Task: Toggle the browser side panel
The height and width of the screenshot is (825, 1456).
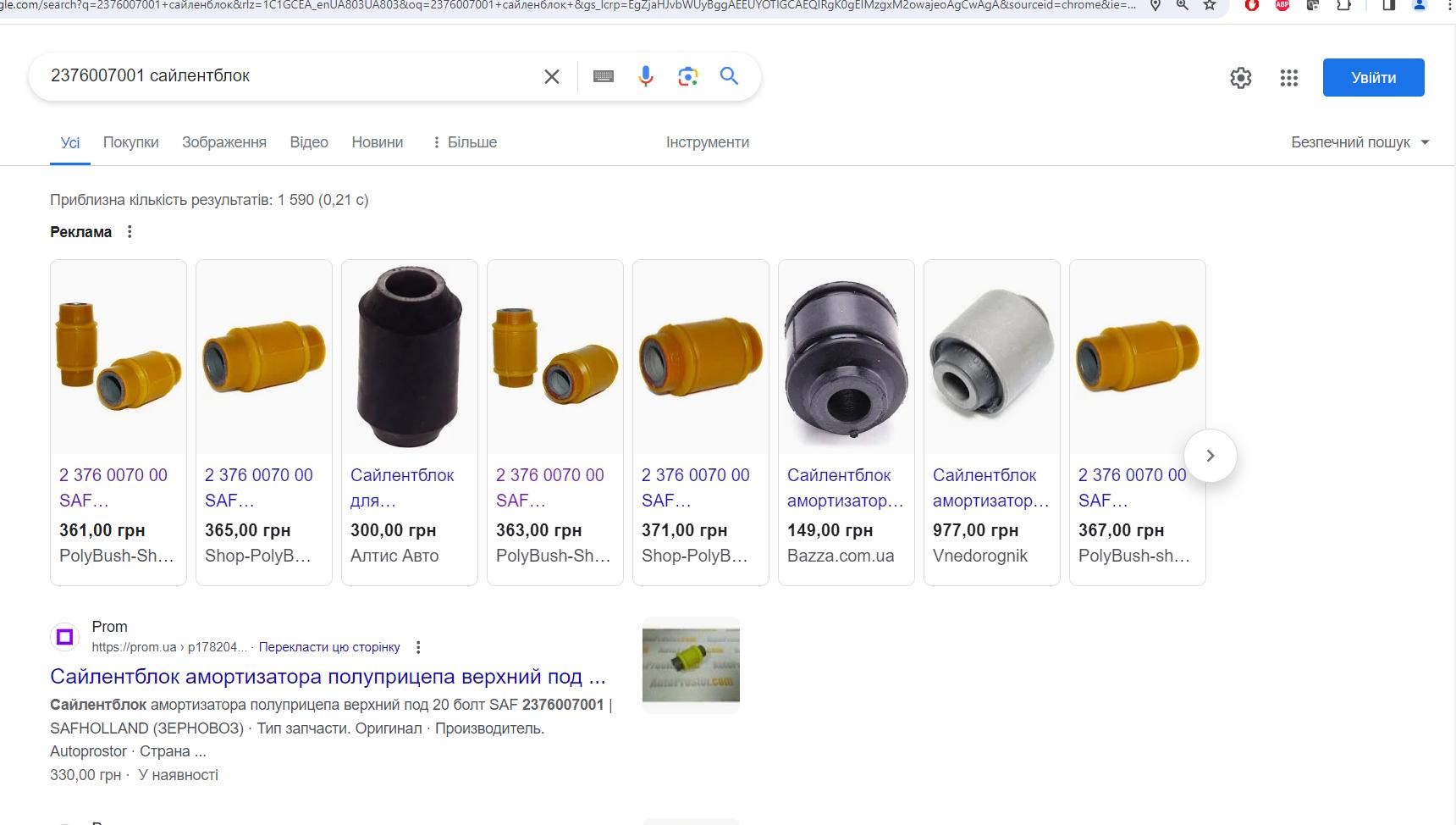Action: [x=1389, y=6]
